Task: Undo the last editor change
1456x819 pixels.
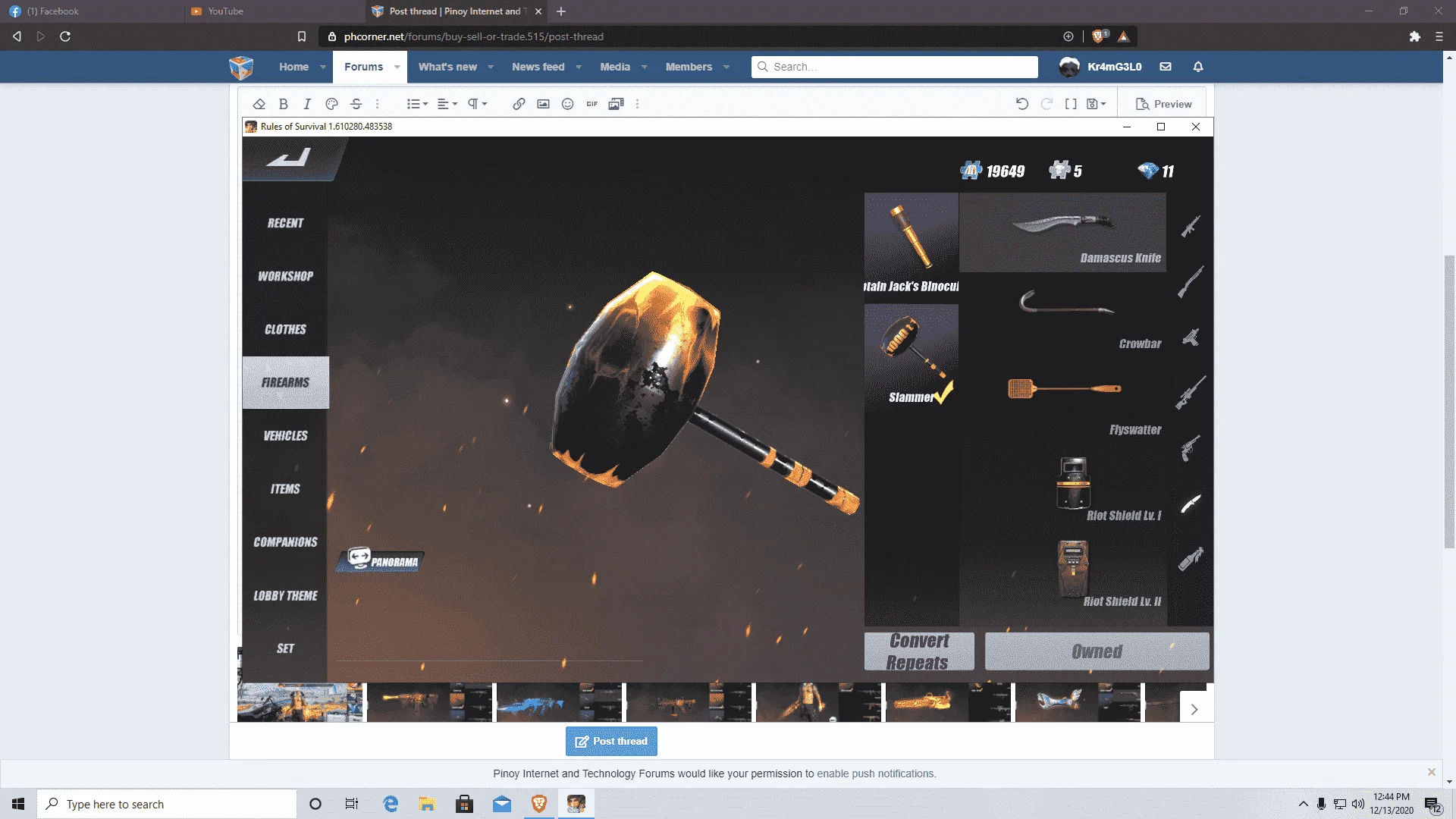Action: tap(1022, 104)
